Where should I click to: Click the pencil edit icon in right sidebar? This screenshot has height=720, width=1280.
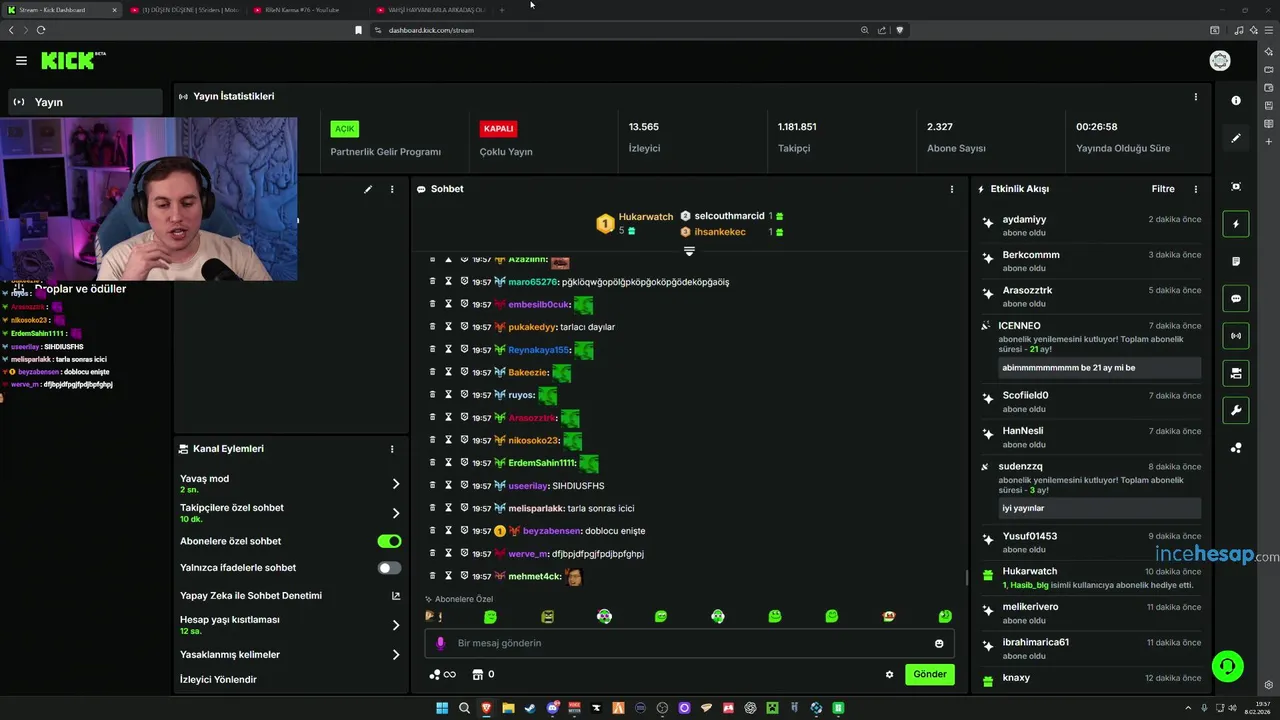point(1236,138)
